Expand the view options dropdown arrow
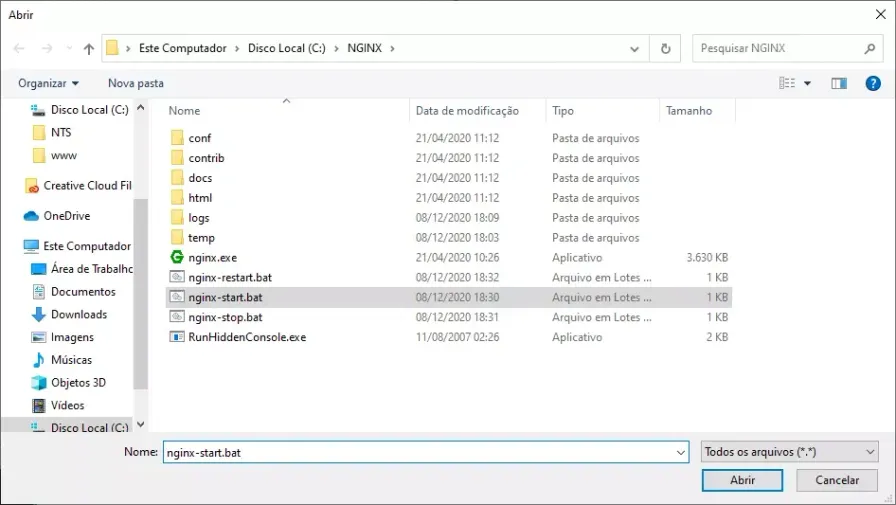This screenshot has width=896, height=505. tap(807, 83)
